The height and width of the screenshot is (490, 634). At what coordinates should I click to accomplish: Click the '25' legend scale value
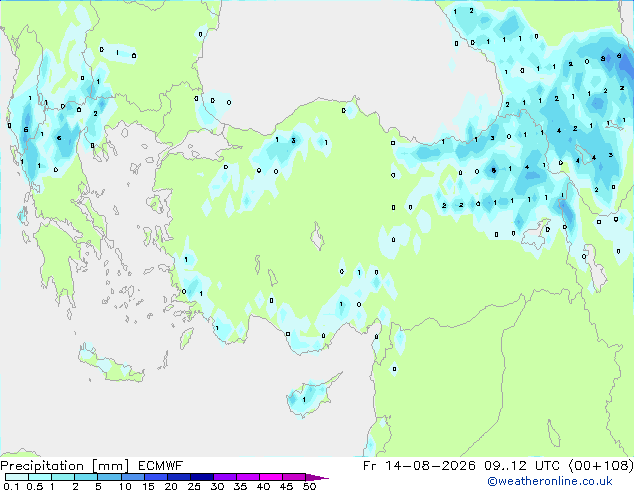[x=194, y=486]
